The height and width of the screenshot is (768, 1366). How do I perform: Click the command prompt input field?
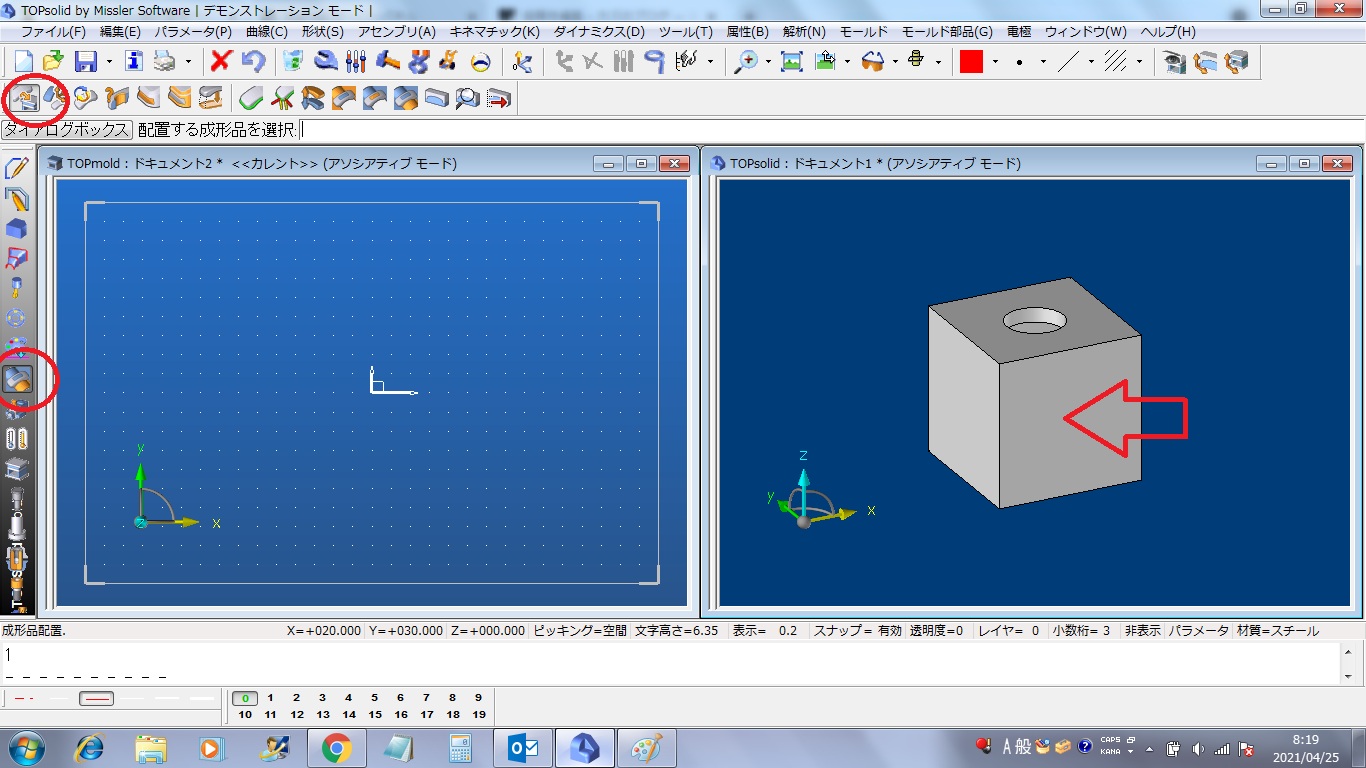(830, 130)
